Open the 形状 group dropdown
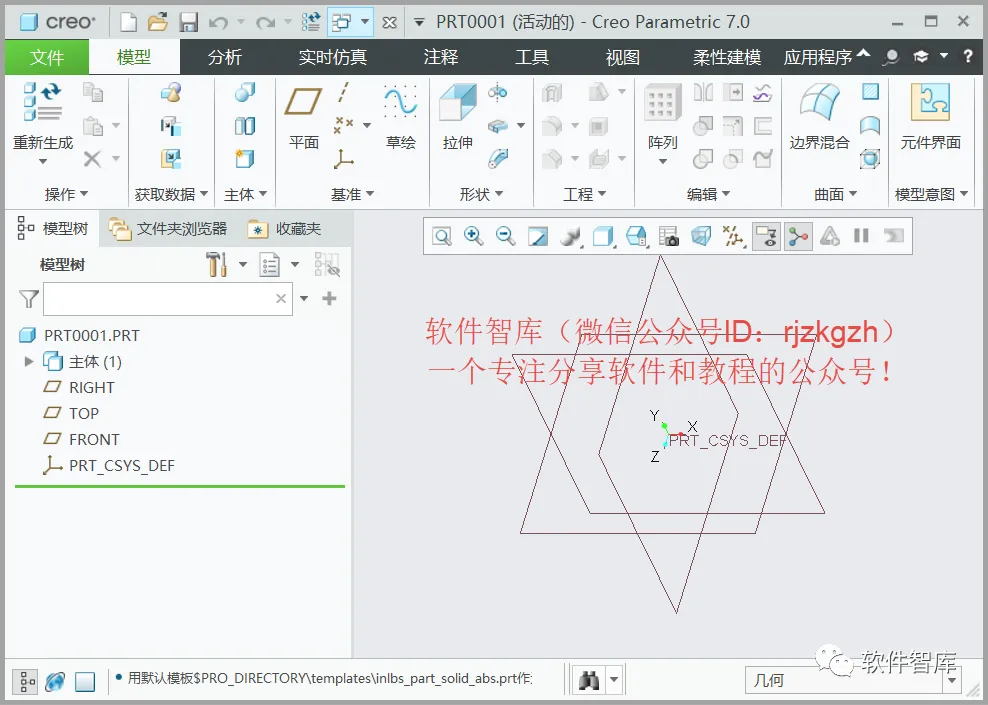 [481, 194]
